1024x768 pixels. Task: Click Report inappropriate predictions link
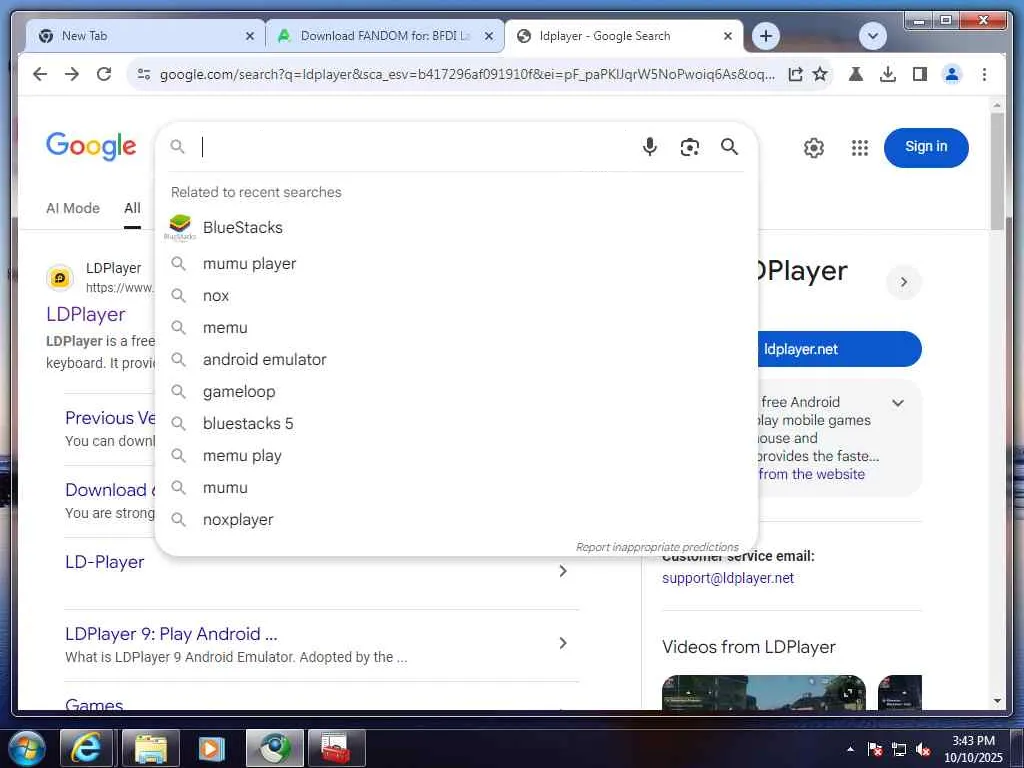pyautogui.click(x=657, y=547)
